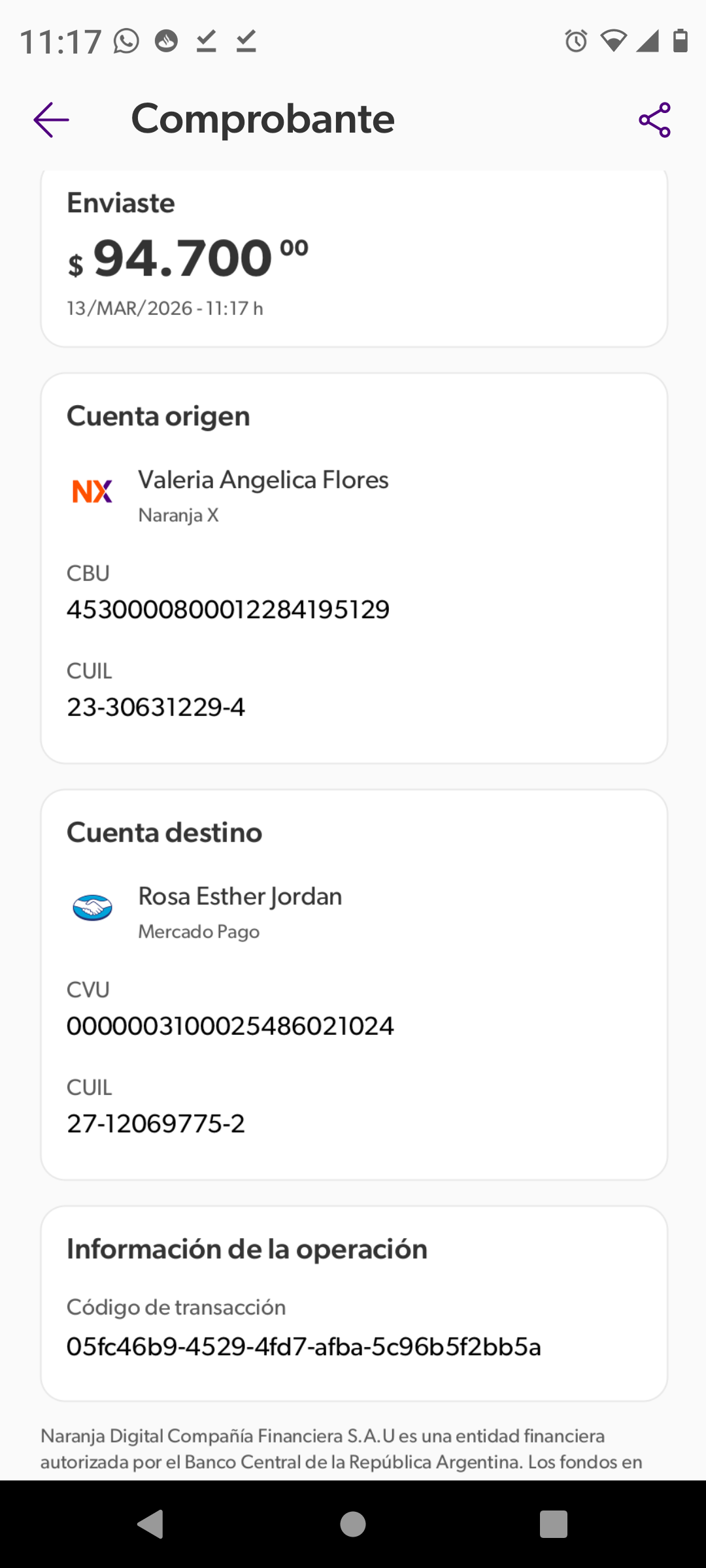Tap the Wi-Fi signal status icon

coord(613,41)
